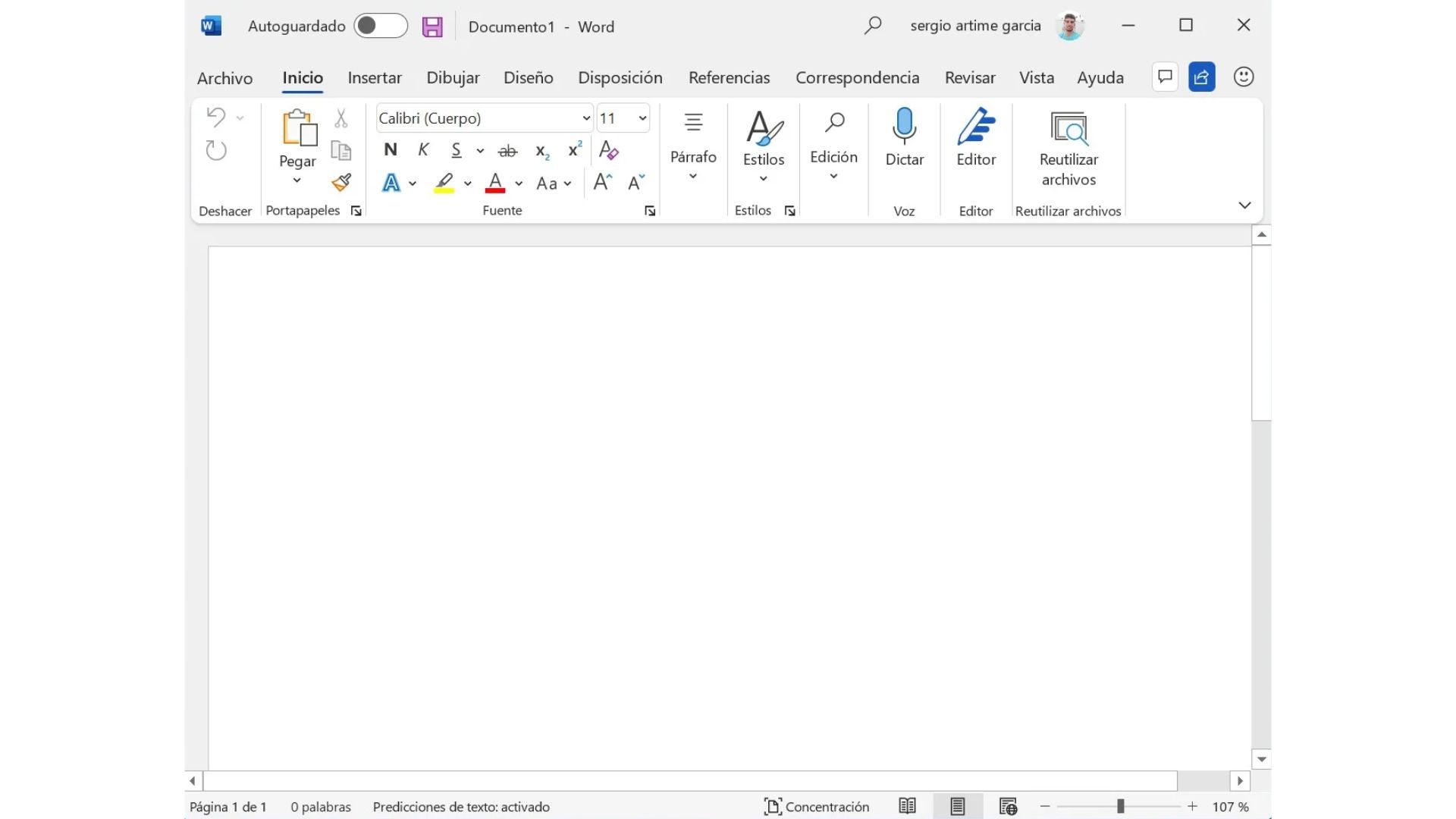Image resolution: width=1456 pixels, height=819 pixels.
Task: Switch to the Insertar tab
Action: click(x=375, y=77)
